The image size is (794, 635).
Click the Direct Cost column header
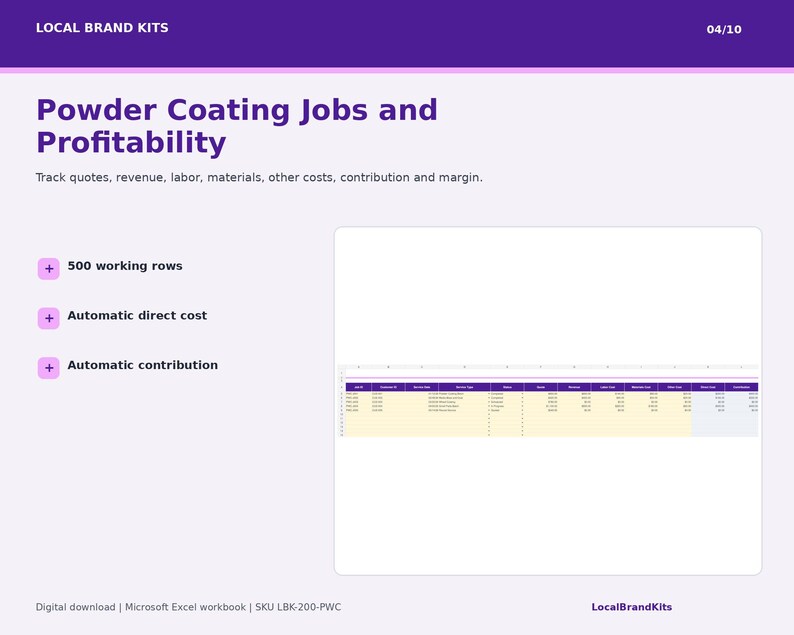pos(708,387)
